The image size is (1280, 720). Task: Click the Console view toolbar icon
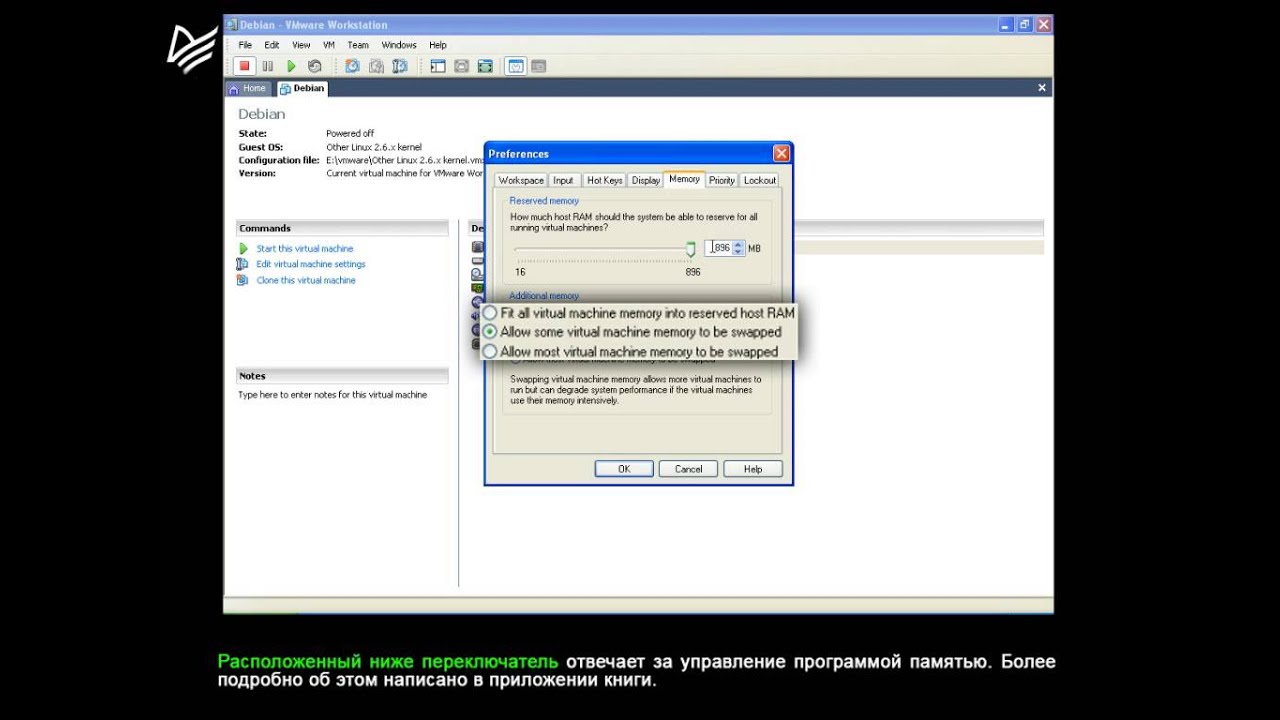pos(539,66)
